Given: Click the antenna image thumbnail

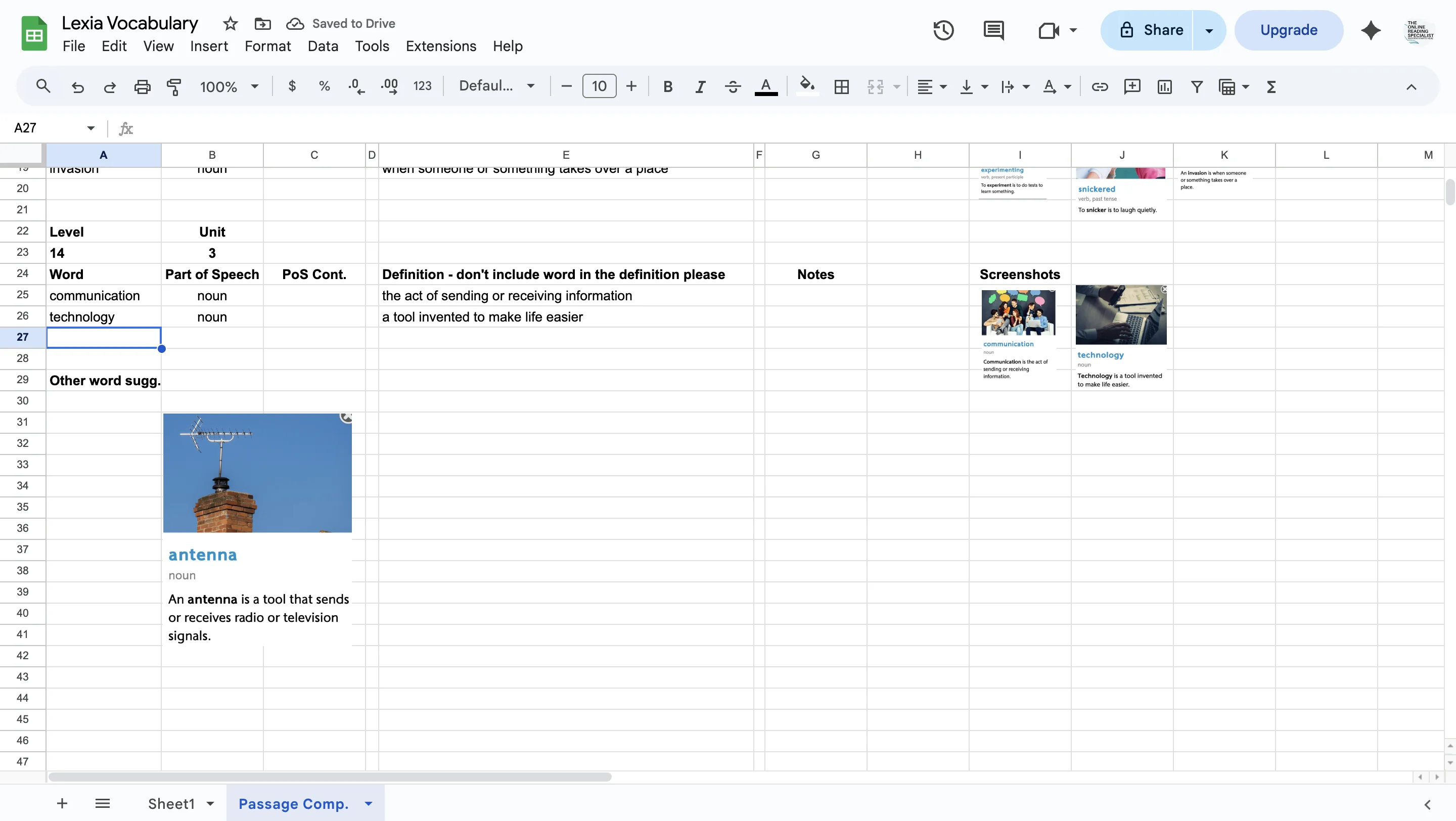Looking at the screenshot, I should point(257,473).
